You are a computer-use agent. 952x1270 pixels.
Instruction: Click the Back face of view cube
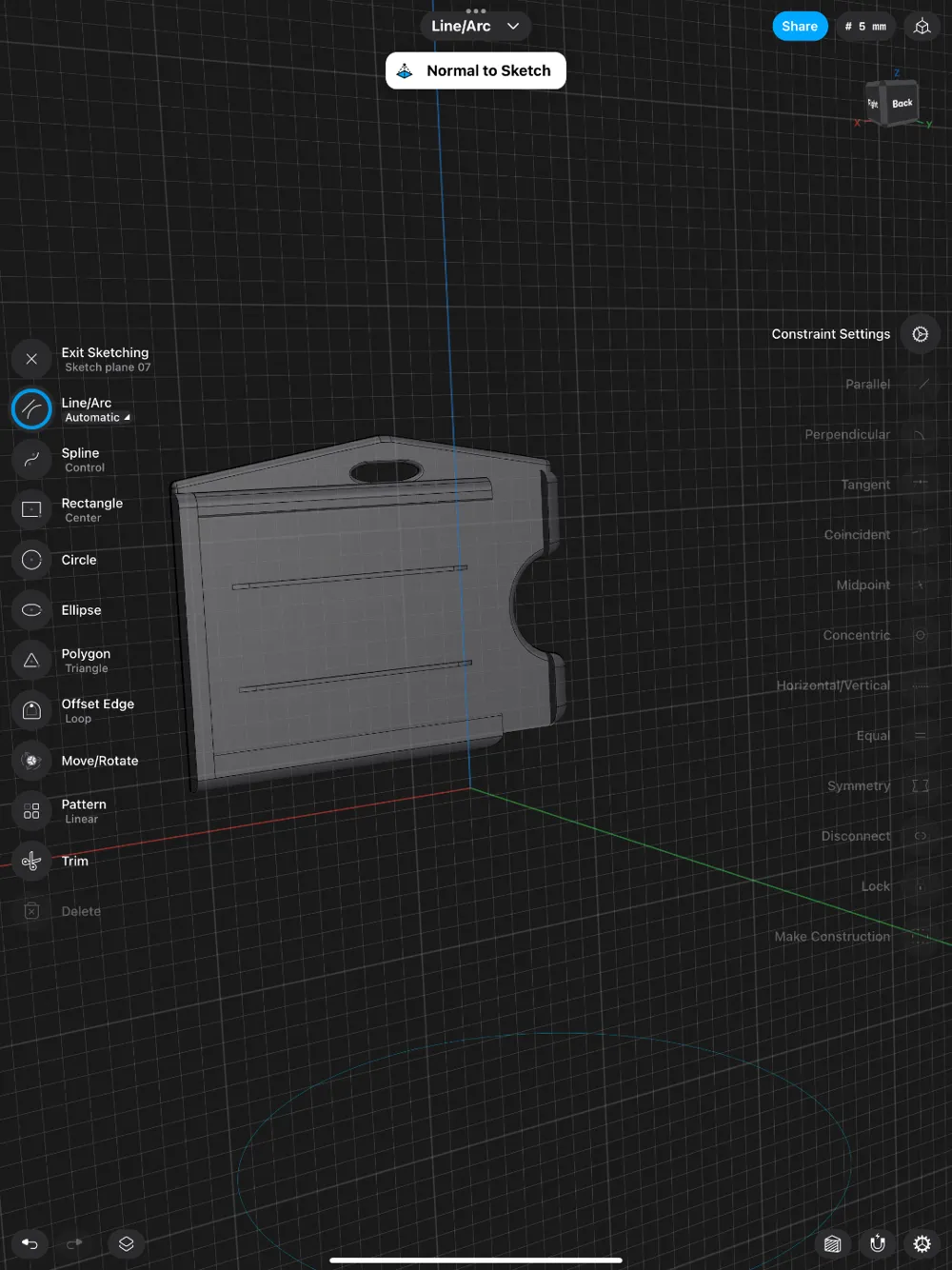(902, 103)
